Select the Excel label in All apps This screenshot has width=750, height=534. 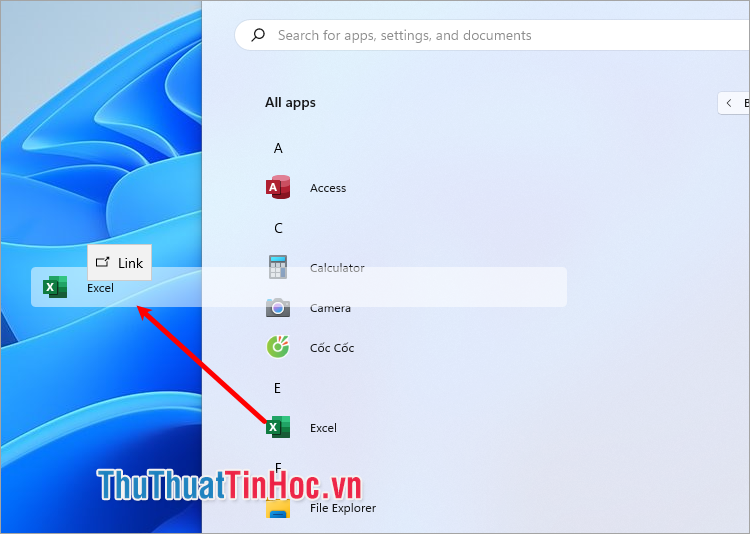[323, 428]
